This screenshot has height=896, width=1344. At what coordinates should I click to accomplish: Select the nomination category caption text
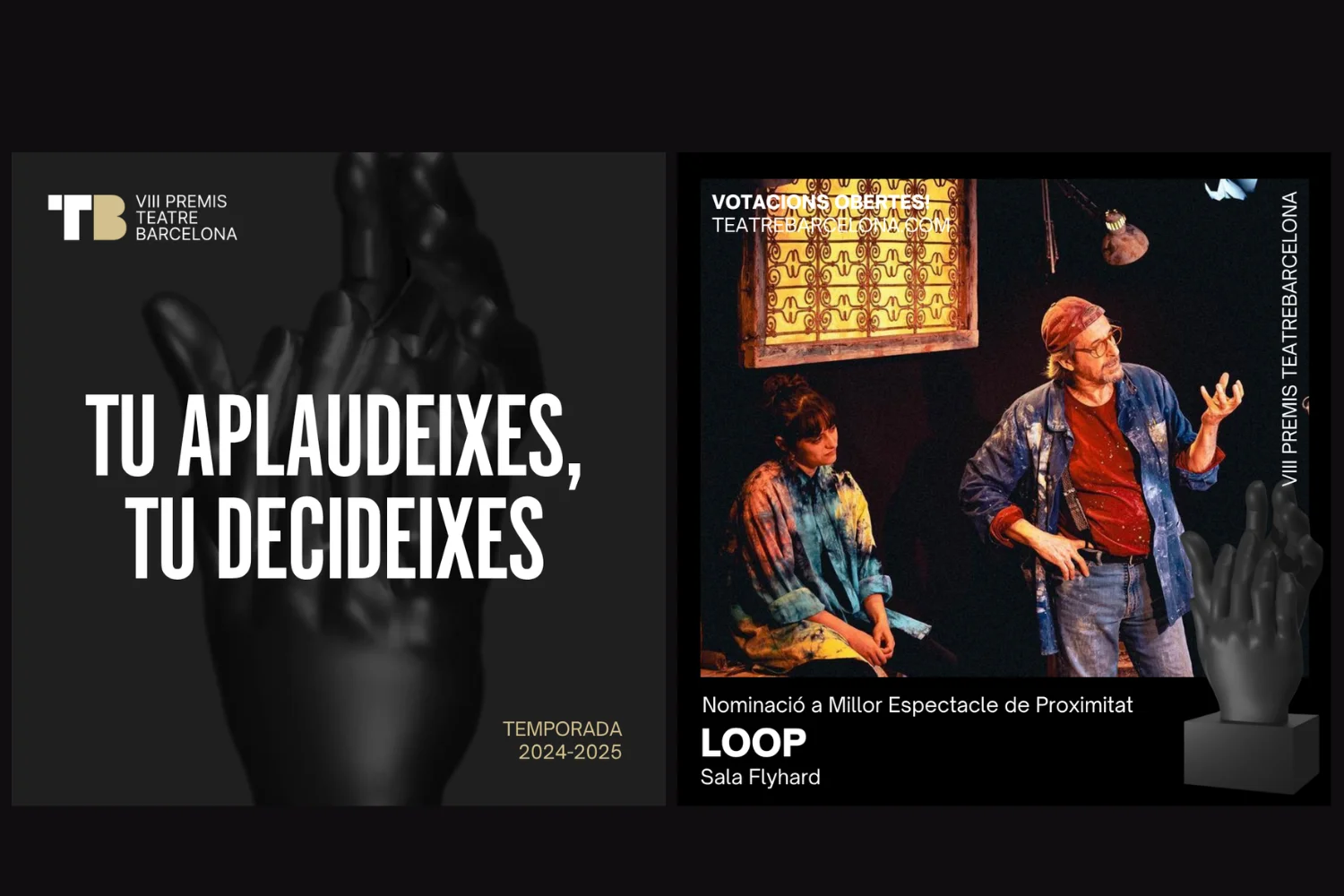pos(918,705)
